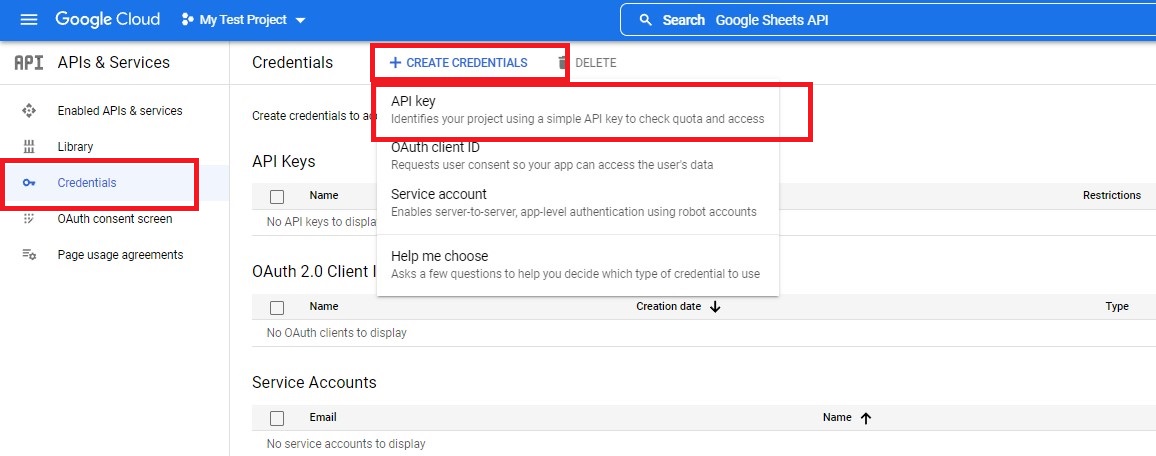Screen dimensions: 1156x456
Task: Select Help me choose option
Action: [577, 264]
